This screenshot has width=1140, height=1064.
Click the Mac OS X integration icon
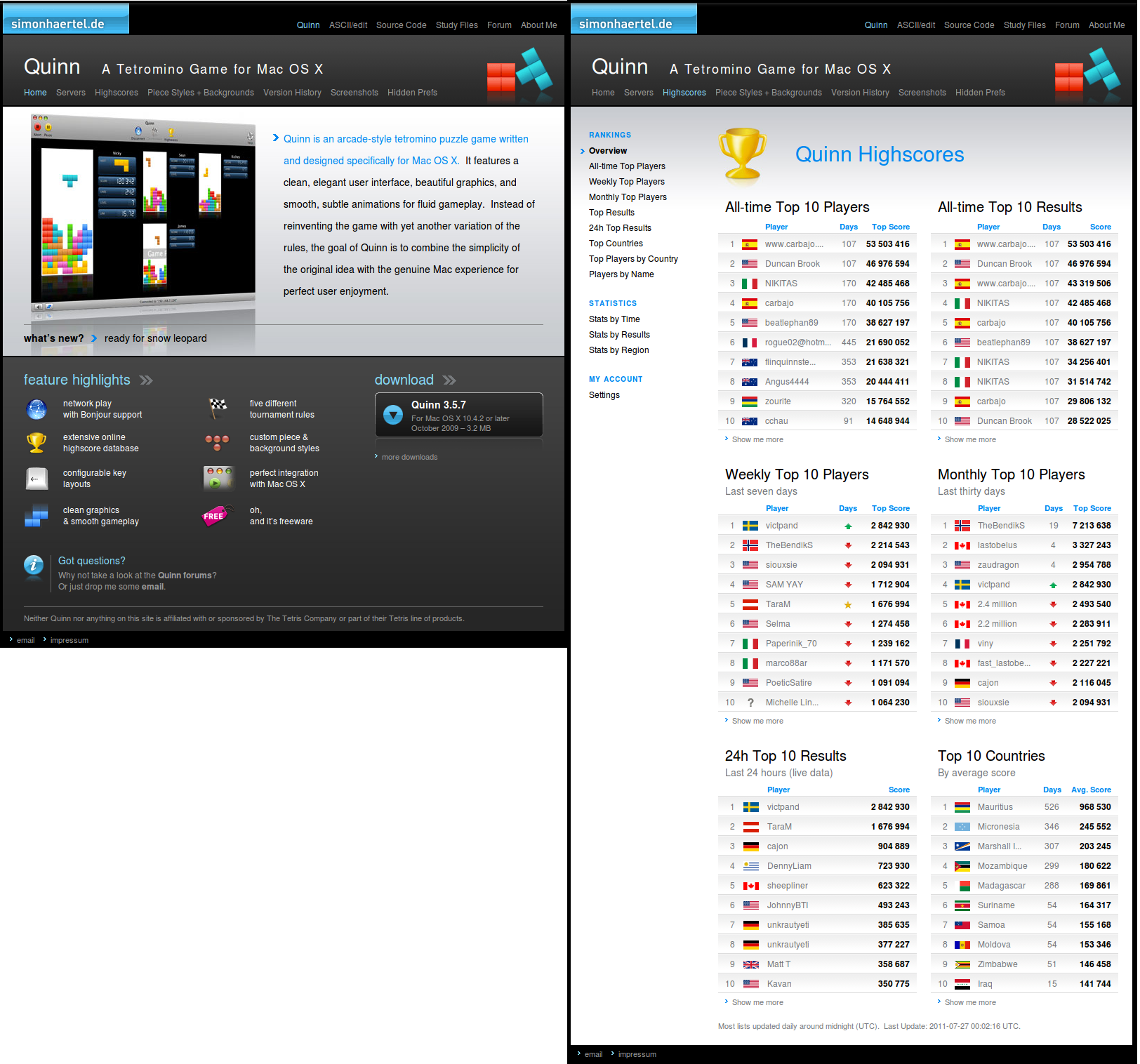(x=218, y=478)
